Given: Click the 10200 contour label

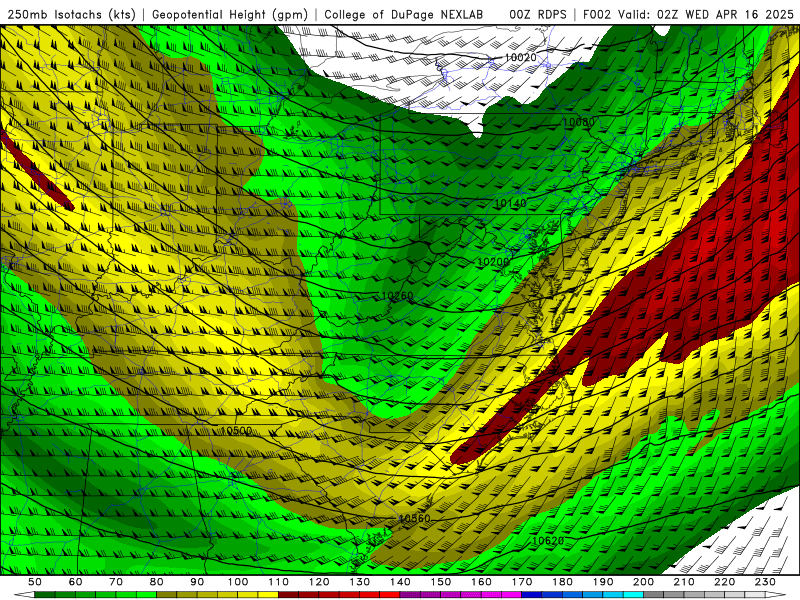Looking at the screenshot, I should pos(493,262).
